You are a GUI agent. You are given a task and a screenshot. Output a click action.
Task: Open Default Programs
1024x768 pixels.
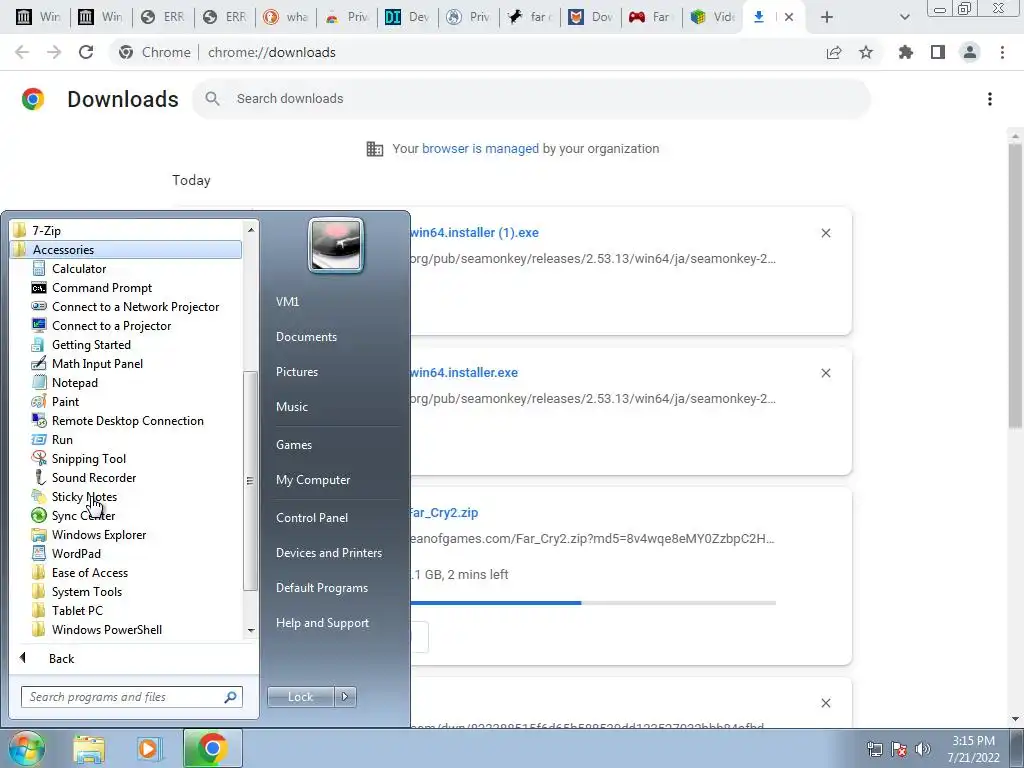point(321,588)
